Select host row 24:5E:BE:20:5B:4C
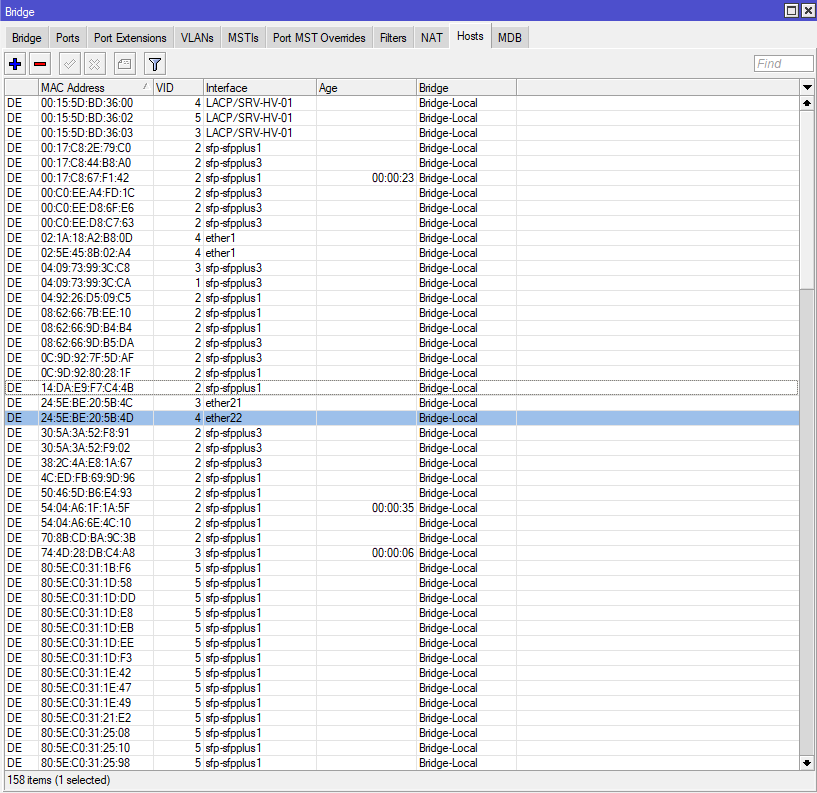 pyautogui.click(x=402, y=403)
